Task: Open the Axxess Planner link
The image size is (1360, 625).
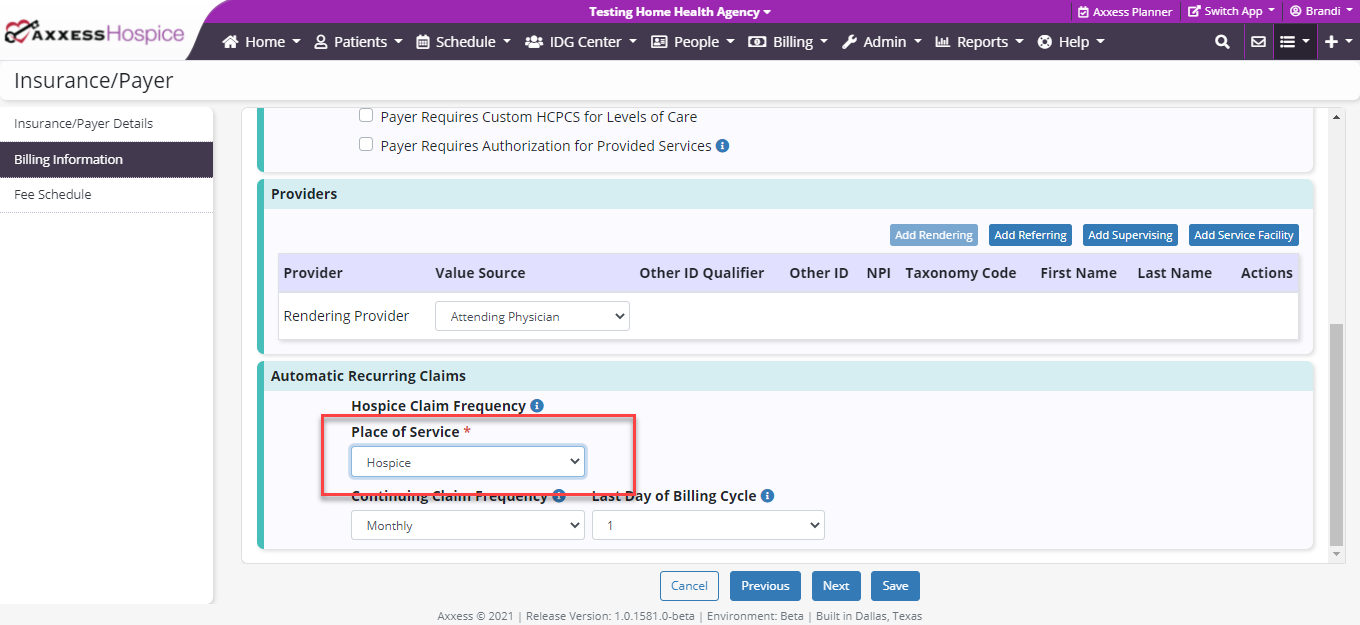Action: coord(1124,12)
